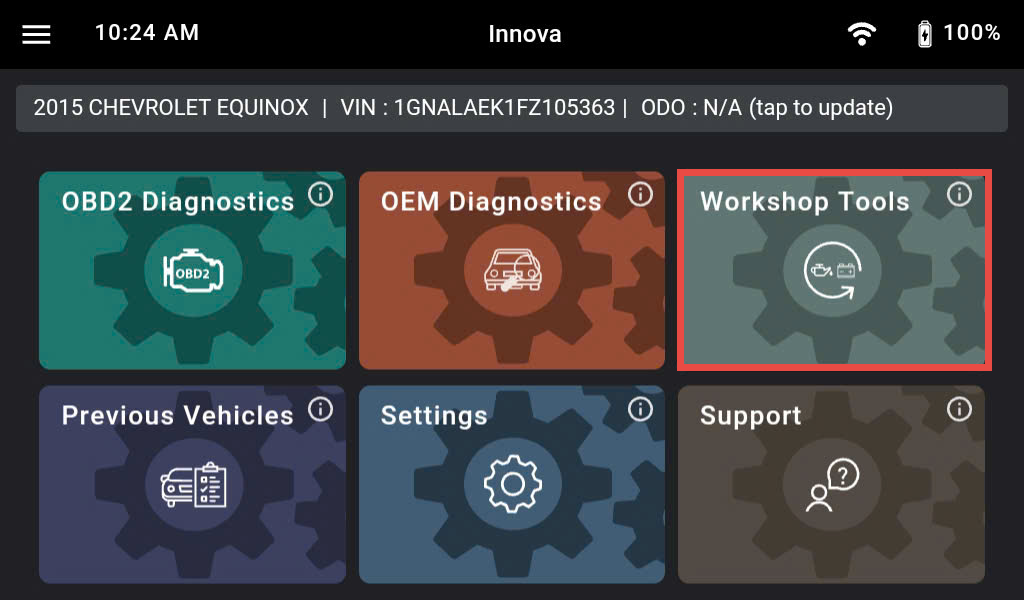Viewport: 1024px width, 600px height.
Task: Tap ODO N/A to update odometer
Action: click(x=767, y=107)
